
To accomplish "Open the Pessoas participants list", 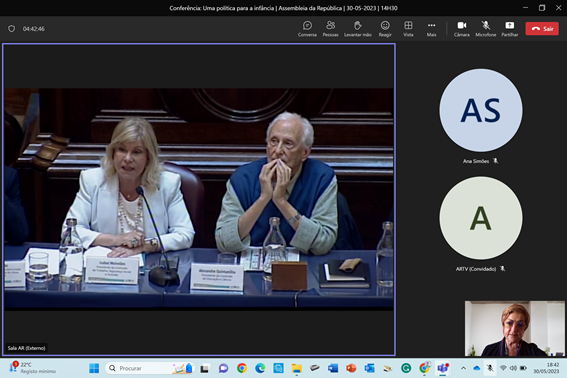I will point(330,29).
